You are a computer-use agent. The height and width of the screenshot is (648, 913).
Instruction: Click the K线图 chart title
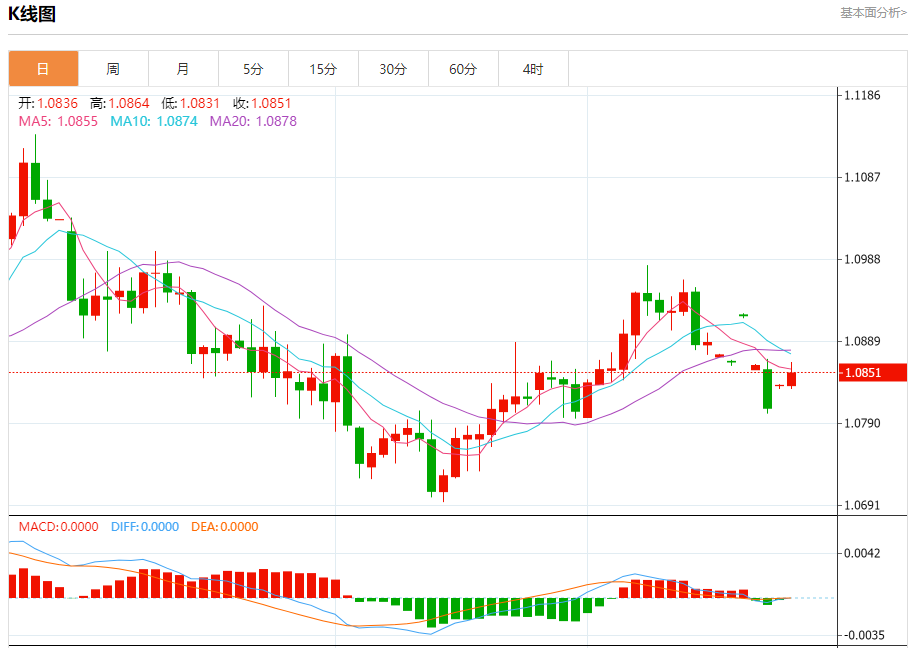32,13
